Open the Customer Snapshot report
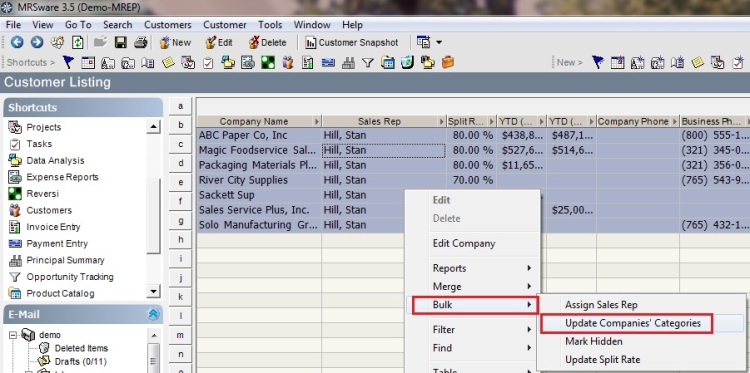The image size is (750, 373). coord(352,43)
